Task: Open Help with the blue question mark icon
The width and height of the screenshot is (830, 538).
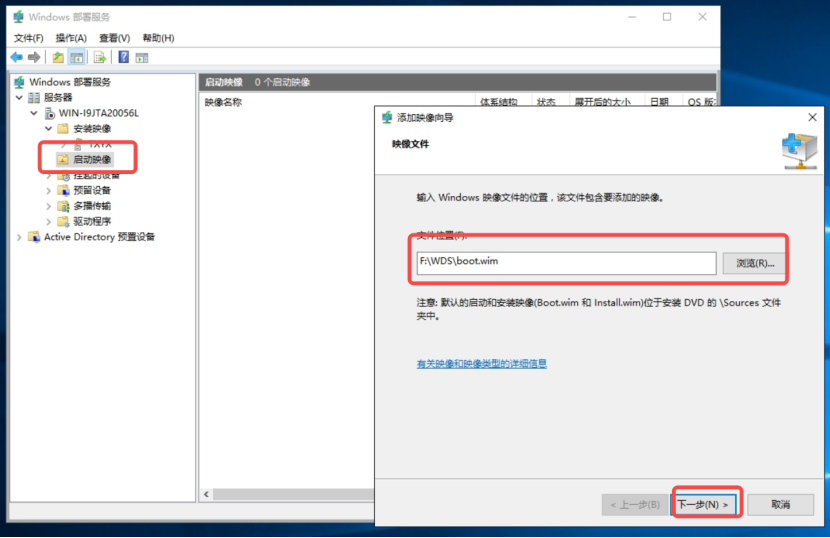Action: click(x=123, y=57)
